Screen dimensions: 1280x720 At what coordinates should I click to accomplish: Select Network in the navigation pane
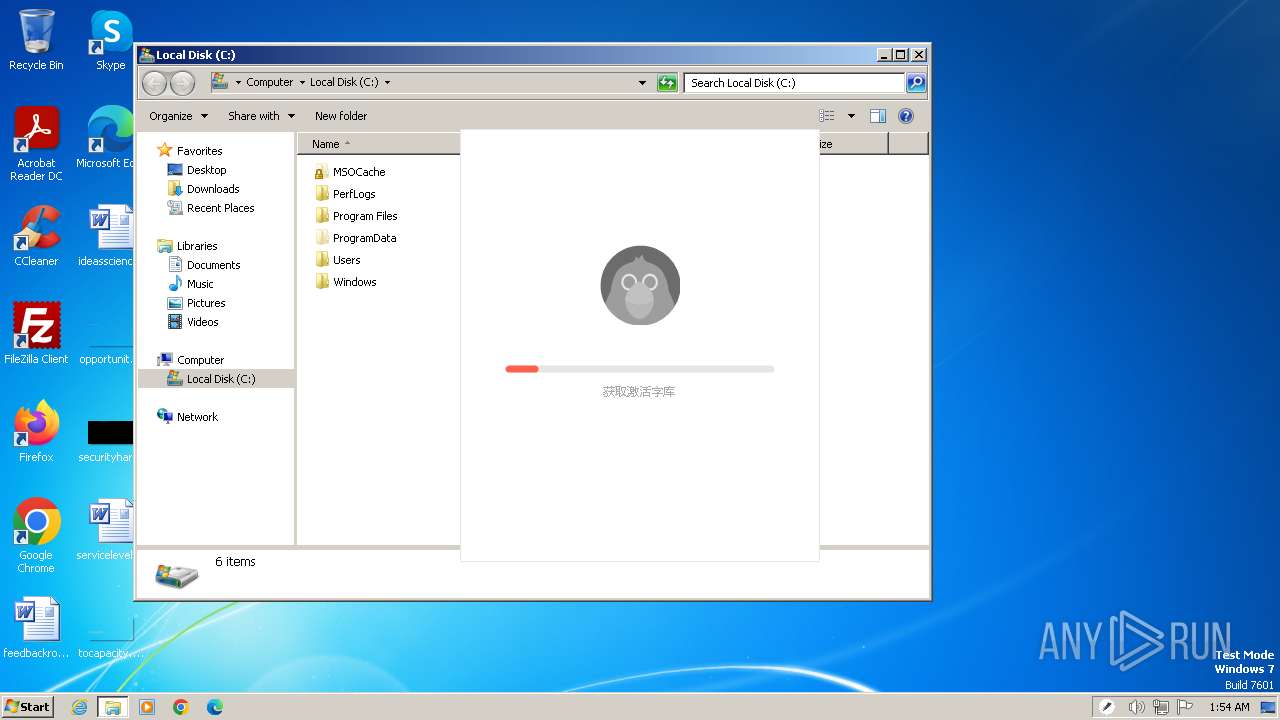click(187, 417)
